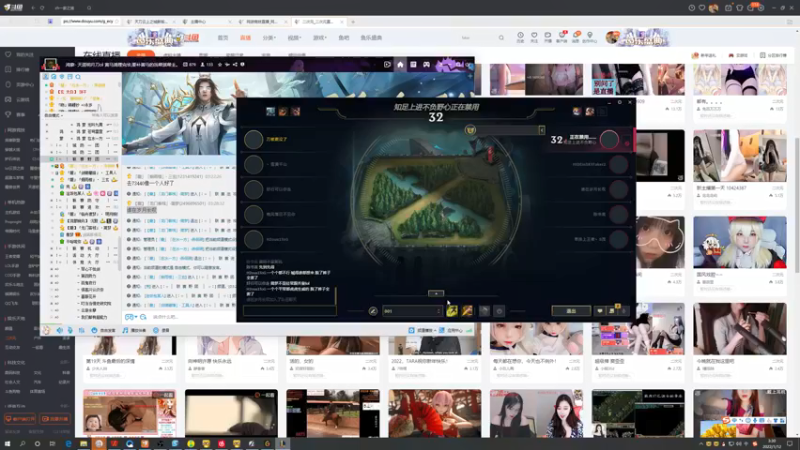The image size is (800, 450).
Task: Click the video play icon in voice app header
Action: point(387,65)
